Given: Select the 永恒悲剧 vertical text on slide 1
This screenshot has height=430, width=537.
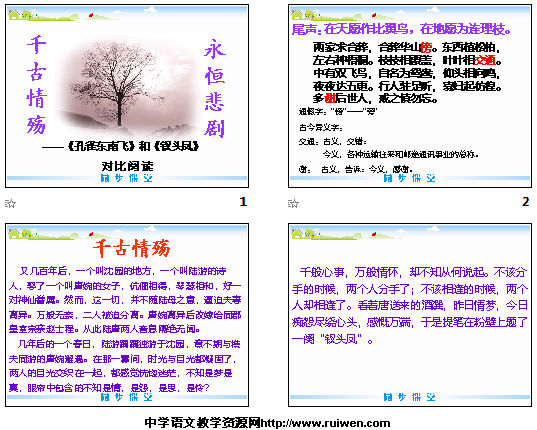Looking at the screenshot, I should (x=215, y=89).
